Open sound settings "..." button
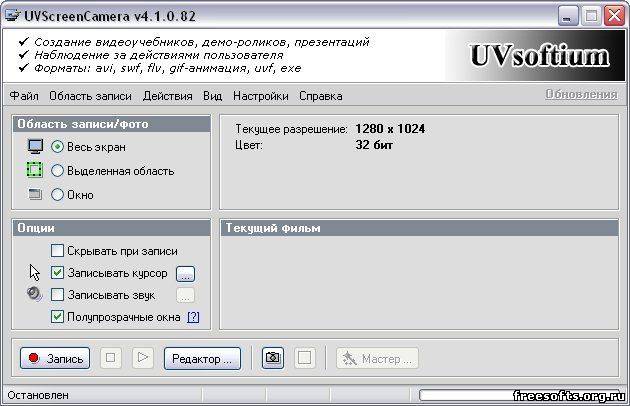 [185, 295]
